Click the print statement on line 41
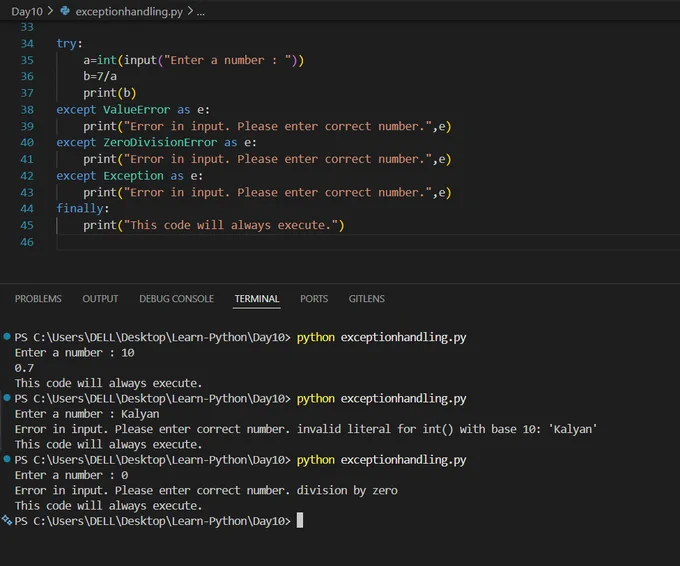The image size is (680, 566). 267,159
